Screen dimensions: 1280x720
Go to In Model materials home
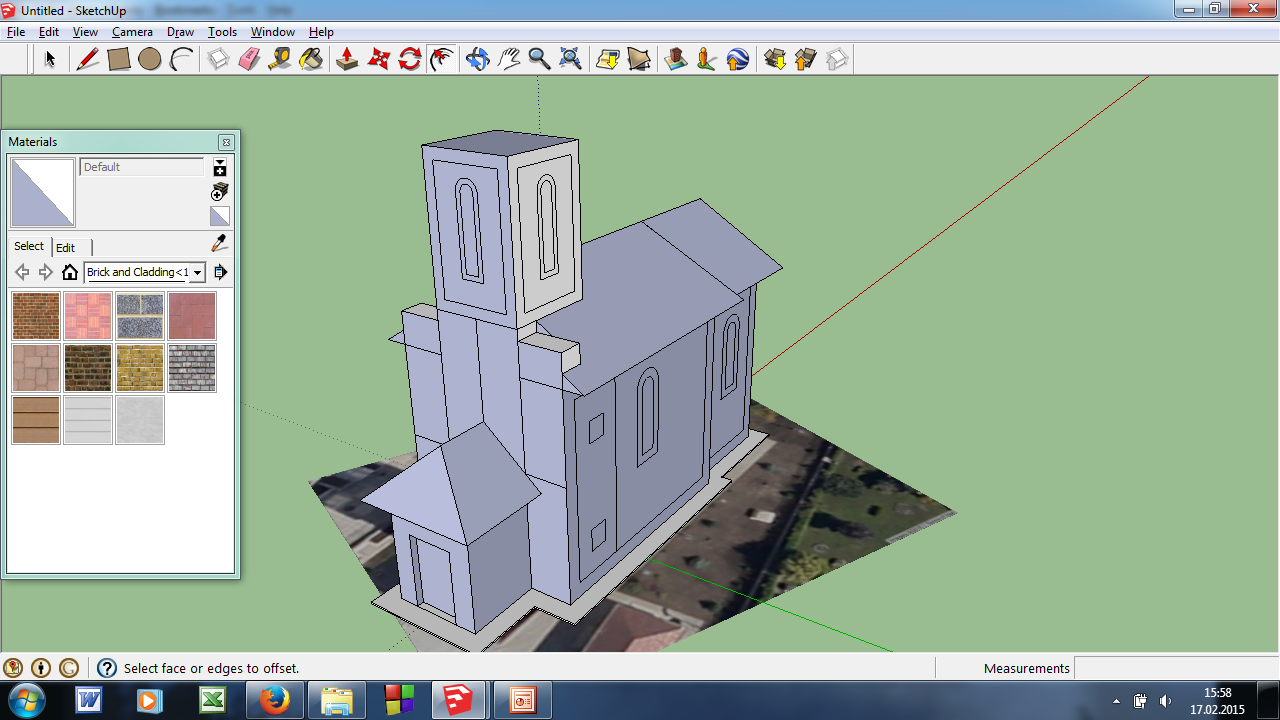(x=69, y=272)
